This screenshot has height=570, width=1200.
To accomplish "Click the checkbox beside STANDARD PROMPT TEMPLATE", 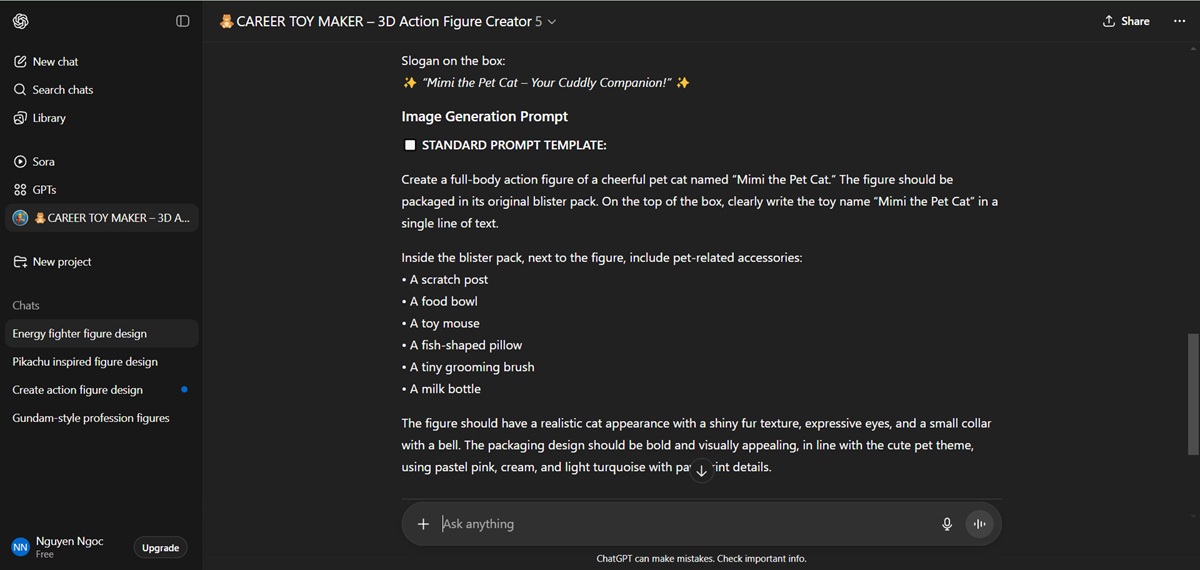I will [x=410, y=145].
